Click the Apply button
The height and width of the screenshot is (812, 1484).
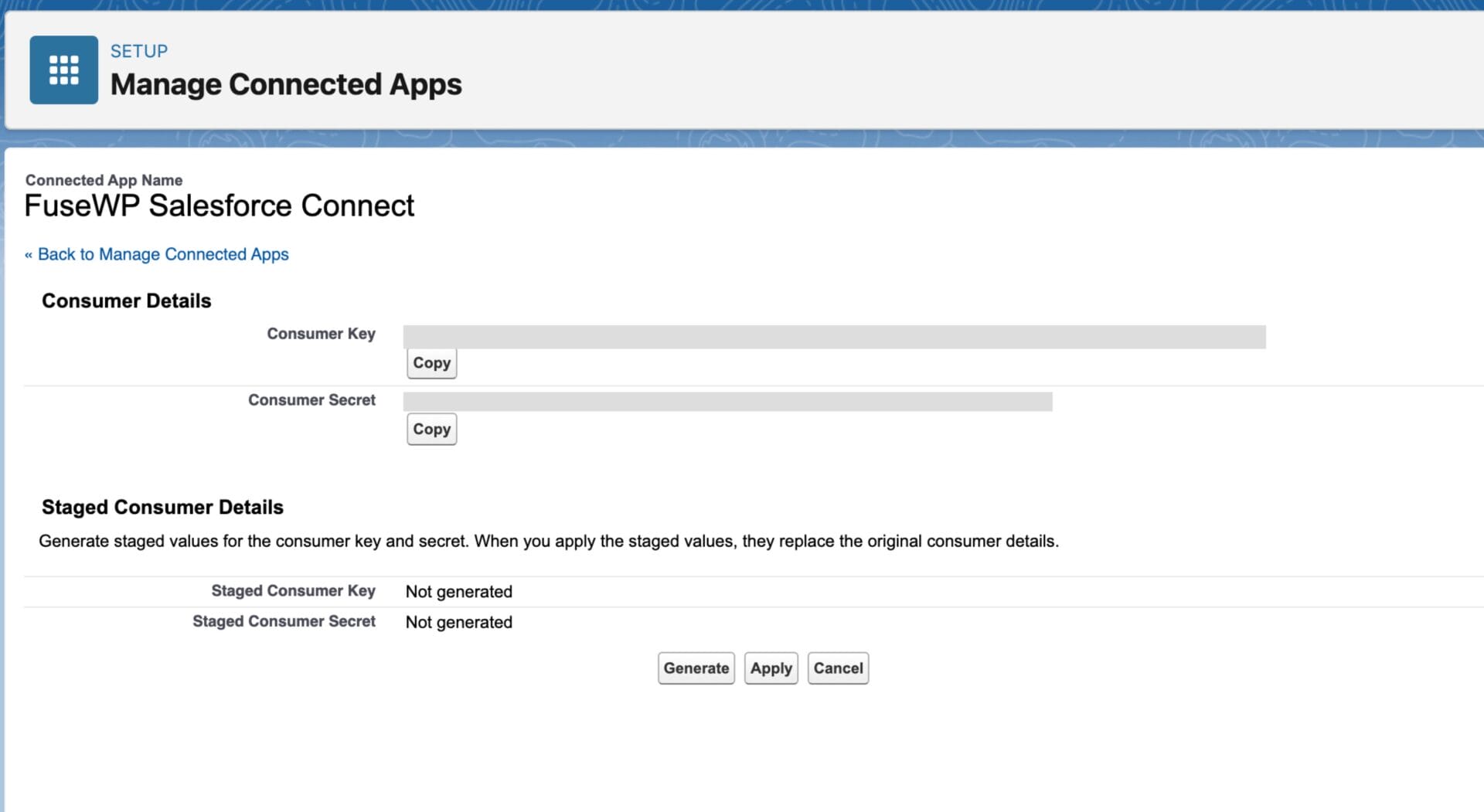click(x=771, y=668)
